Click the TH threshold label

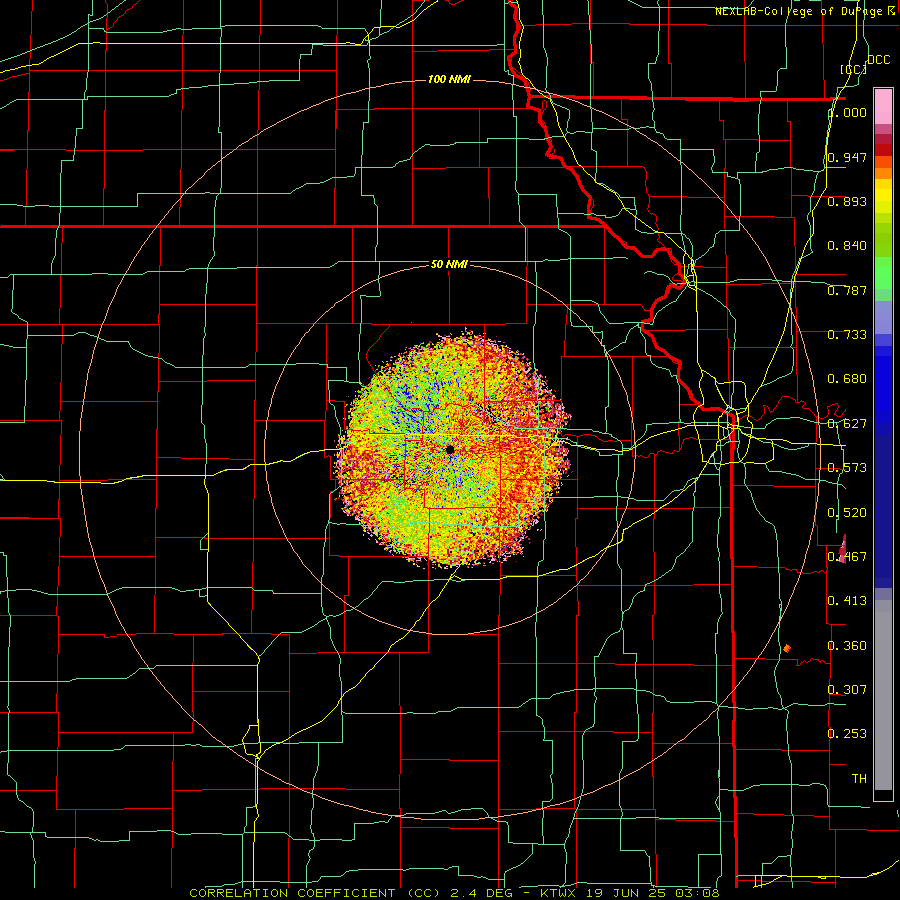[x=859, y=778]
